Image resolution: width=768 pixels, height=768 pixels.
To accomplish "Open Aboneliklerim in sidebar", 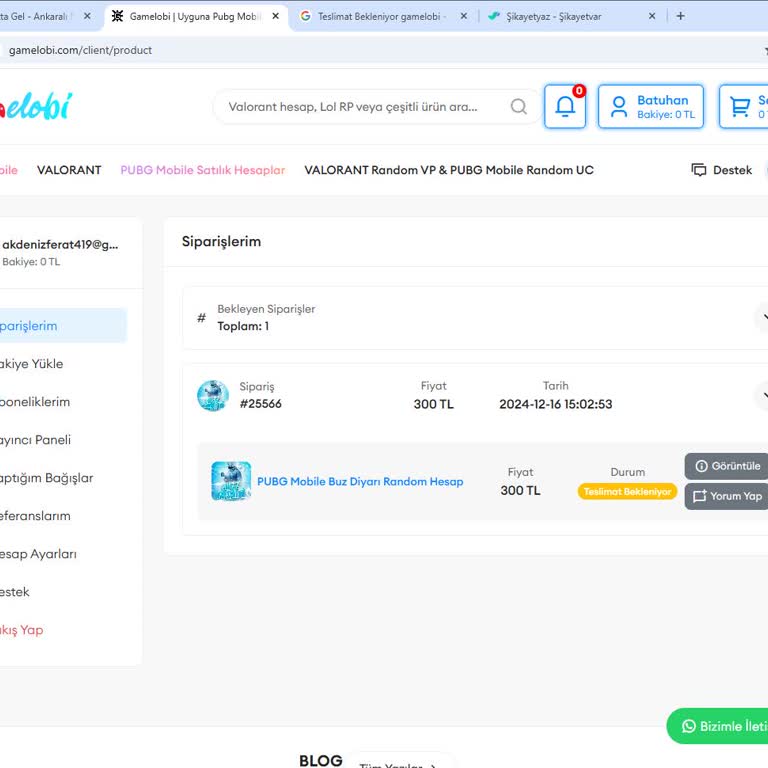I will (35, 402).
